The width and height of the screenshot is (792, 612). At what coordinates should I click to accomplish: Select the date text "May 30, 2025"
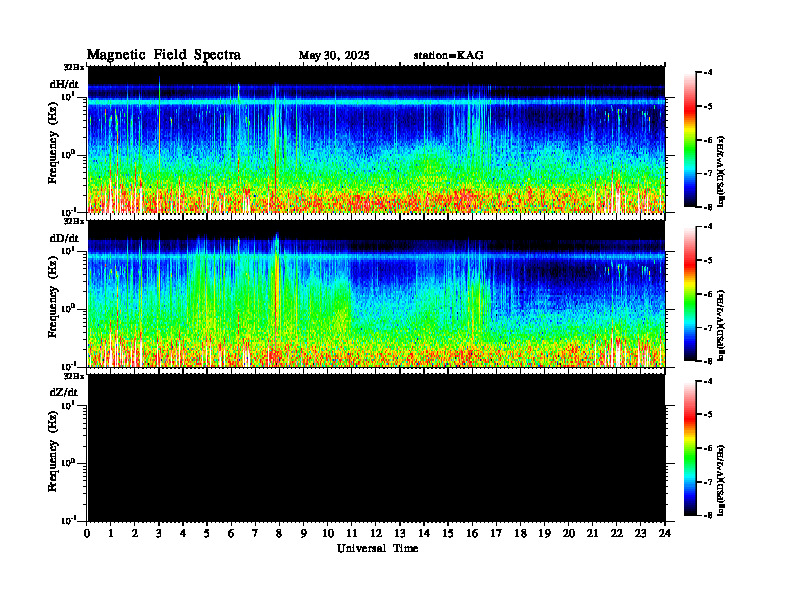334,56
